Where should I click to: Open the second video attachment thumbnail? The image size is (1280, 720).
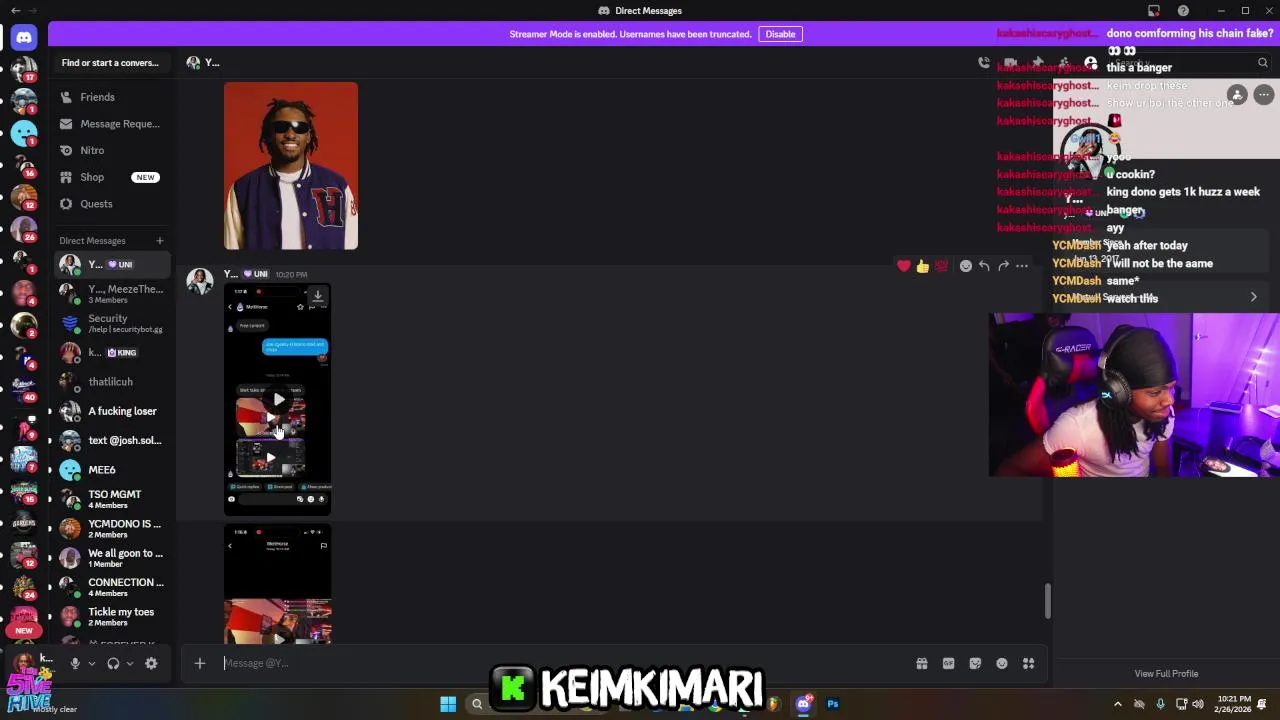coord(278,585)
